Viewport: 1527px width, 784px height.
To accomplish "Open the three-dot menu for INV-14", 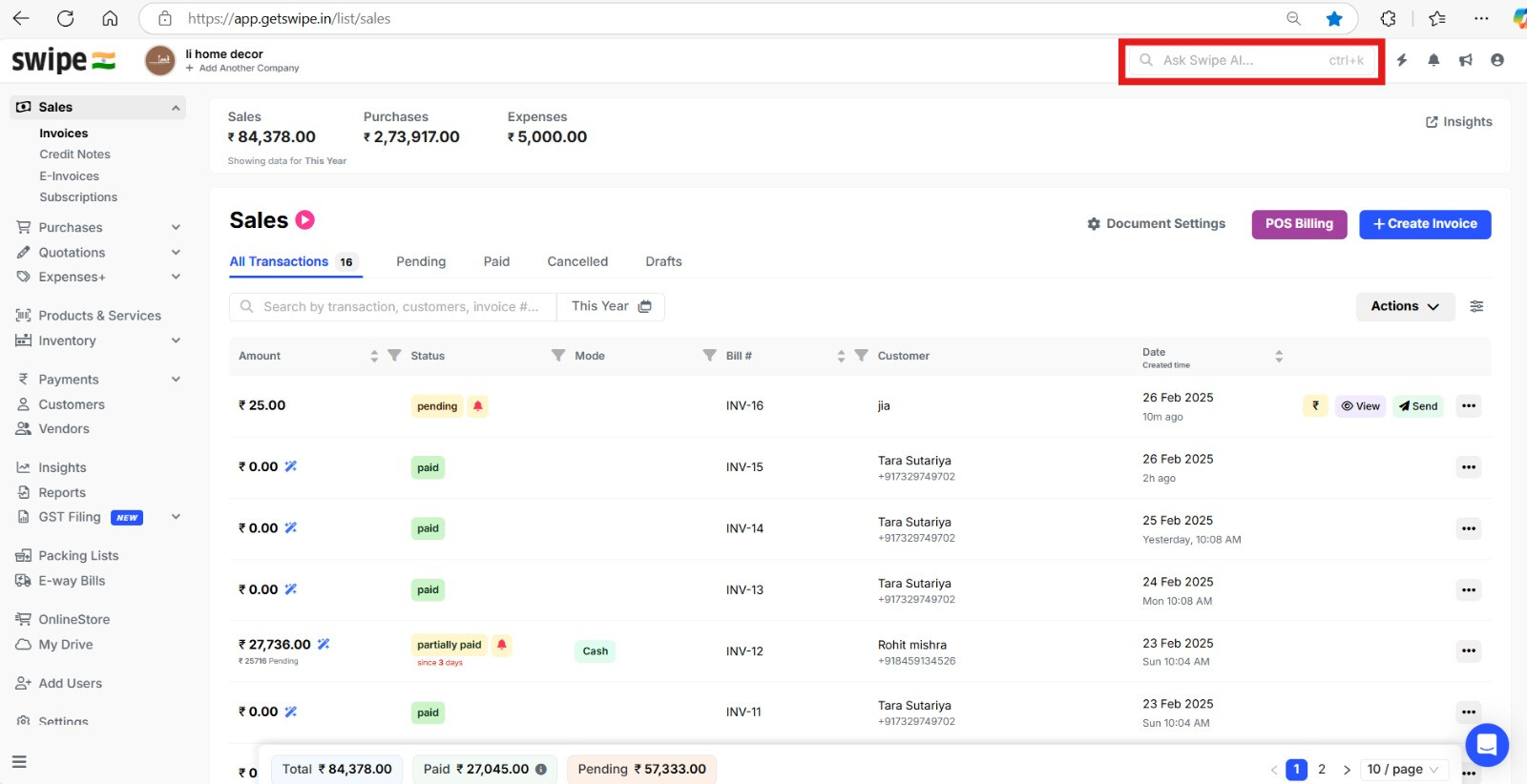I will click(x=1469, y=528).
